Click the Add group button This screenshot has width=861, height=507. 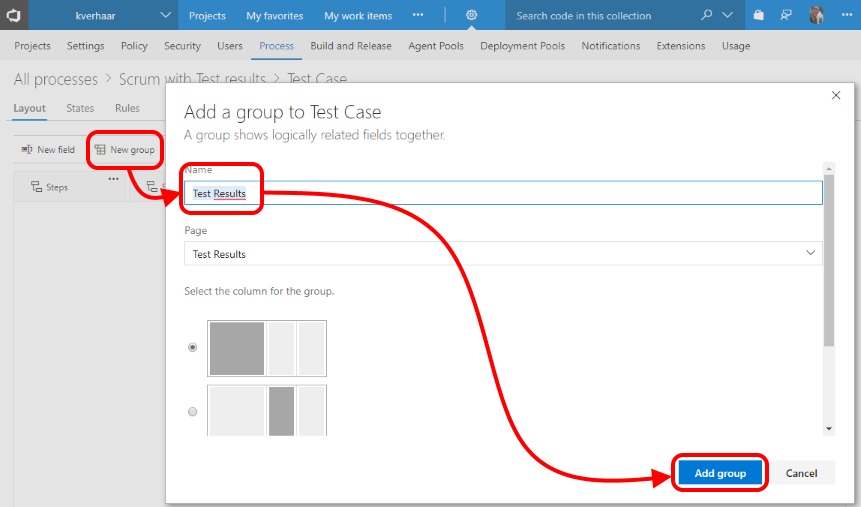(x=720, y=473)
